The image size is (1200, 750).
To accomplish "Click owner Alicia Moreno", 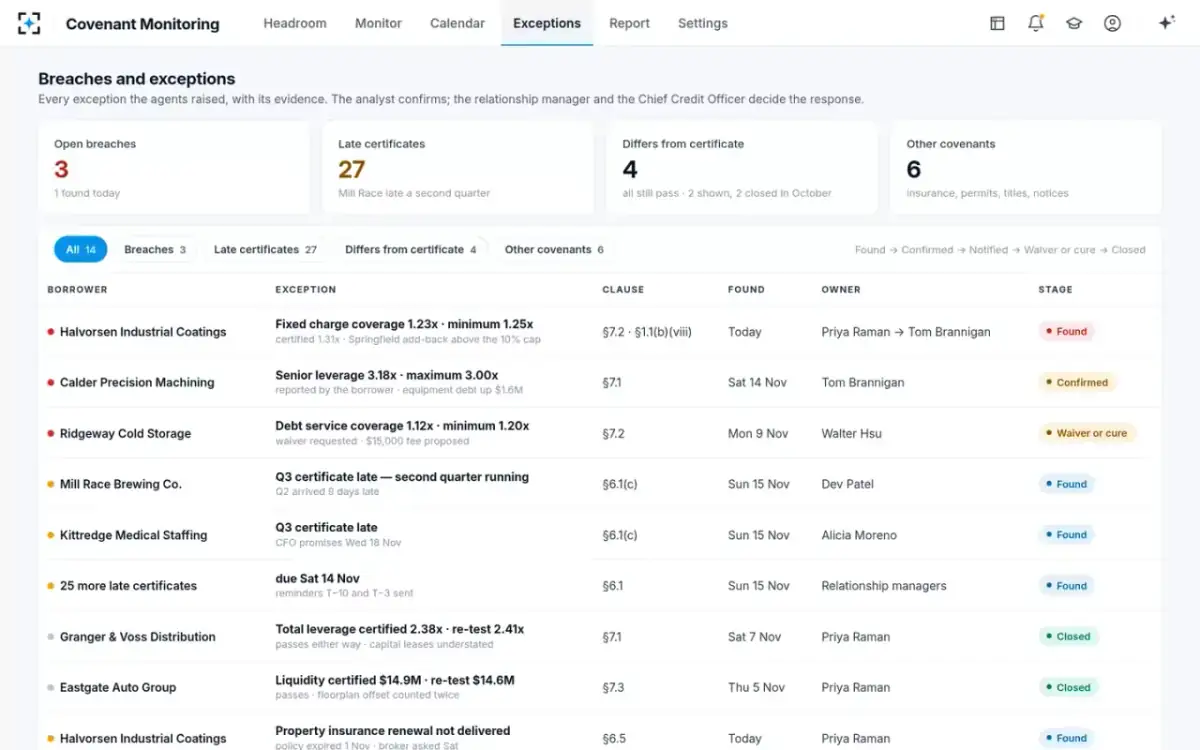I will pos(859,535).
